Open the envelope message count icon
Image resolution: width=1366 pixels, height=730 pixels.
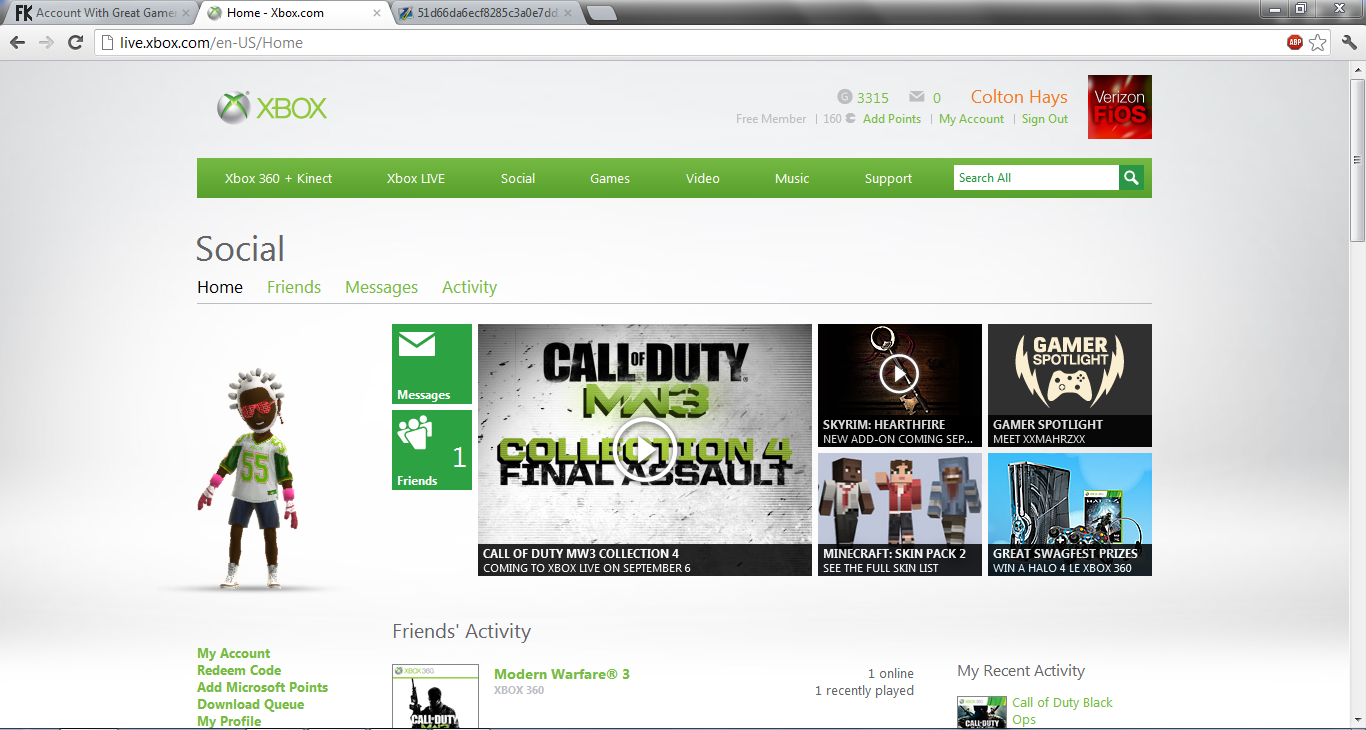pos(917,97)
